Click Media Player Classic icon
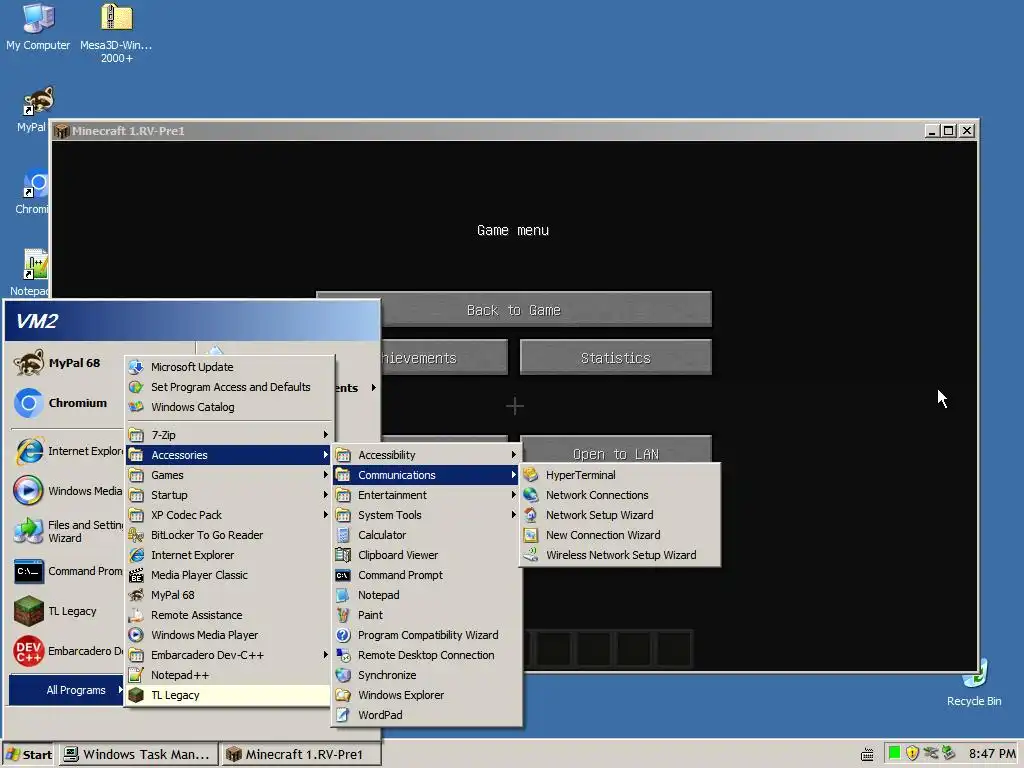Screen dimensions: 1024x768 [x=136, y=575]
